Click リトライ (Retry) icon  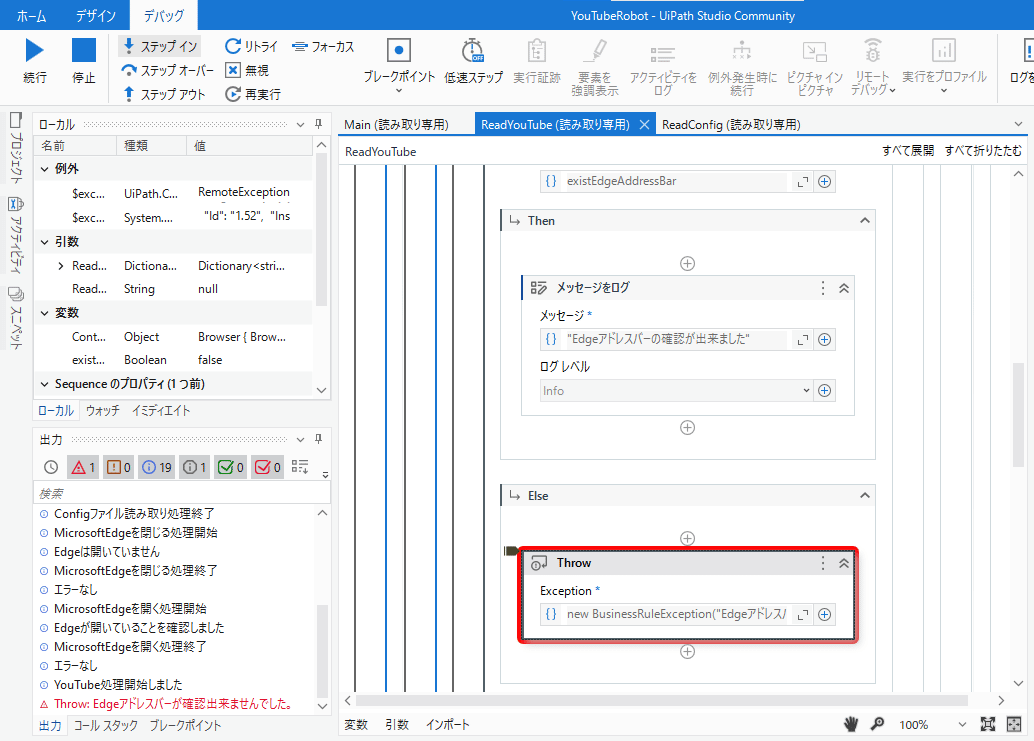click(233, 46)
